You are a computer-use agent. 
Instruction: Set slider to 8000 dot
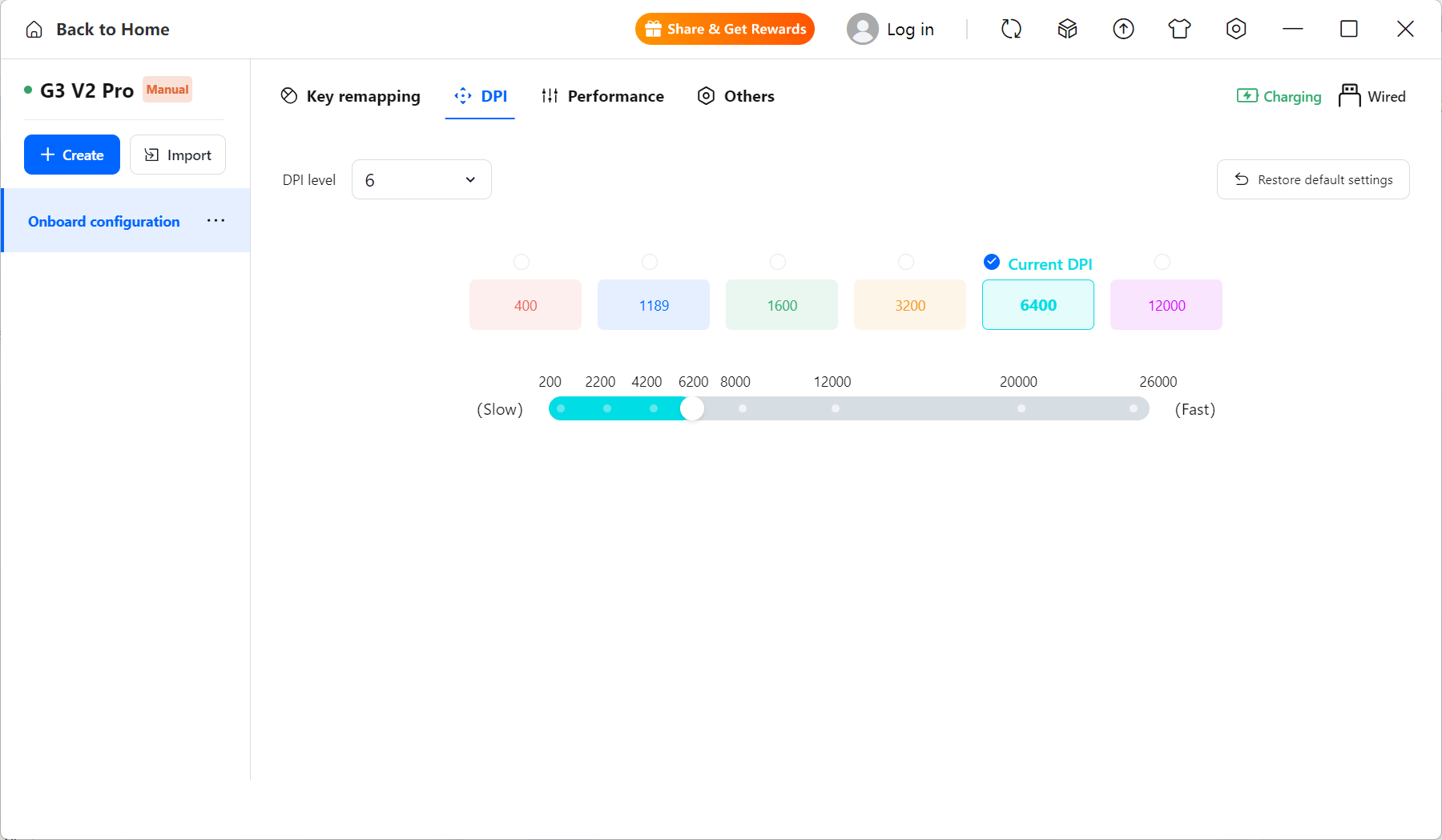(x=743, y=408)
